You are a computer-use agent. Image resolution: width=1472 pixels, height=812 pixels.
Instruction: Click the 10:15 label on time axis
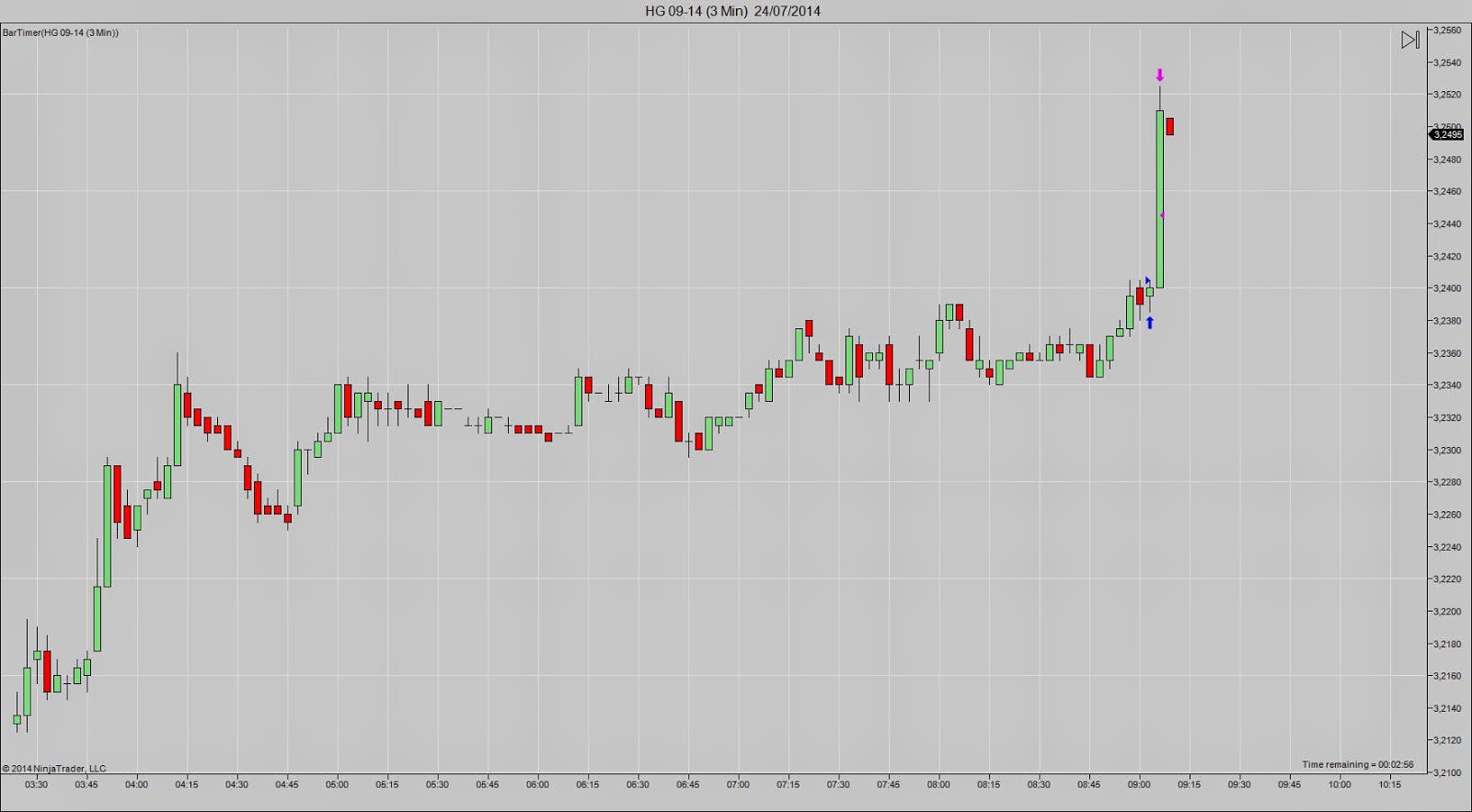point(1390,784)
